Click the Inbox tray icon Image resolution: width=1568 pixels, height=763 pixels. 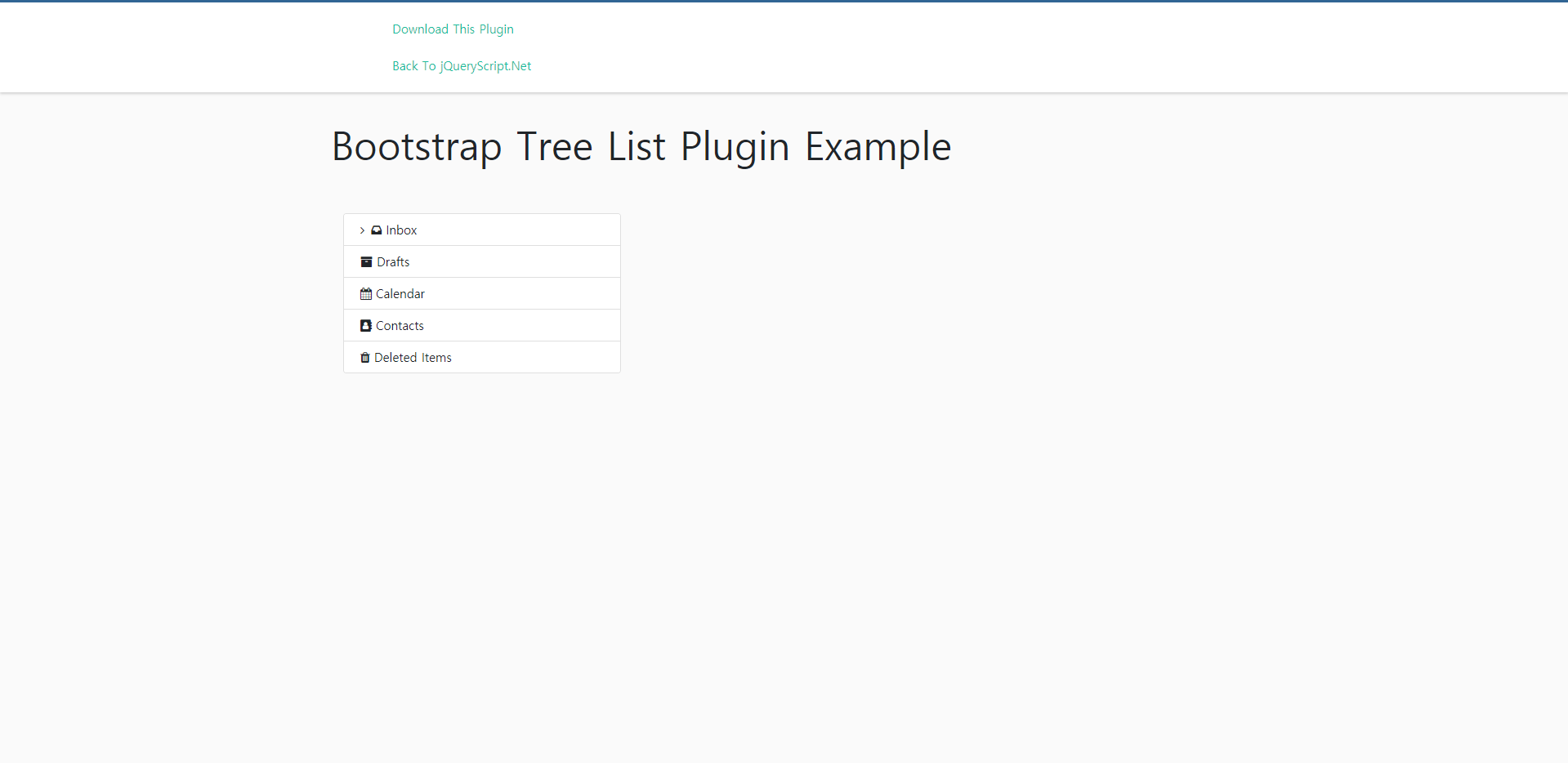coord(377,230)
